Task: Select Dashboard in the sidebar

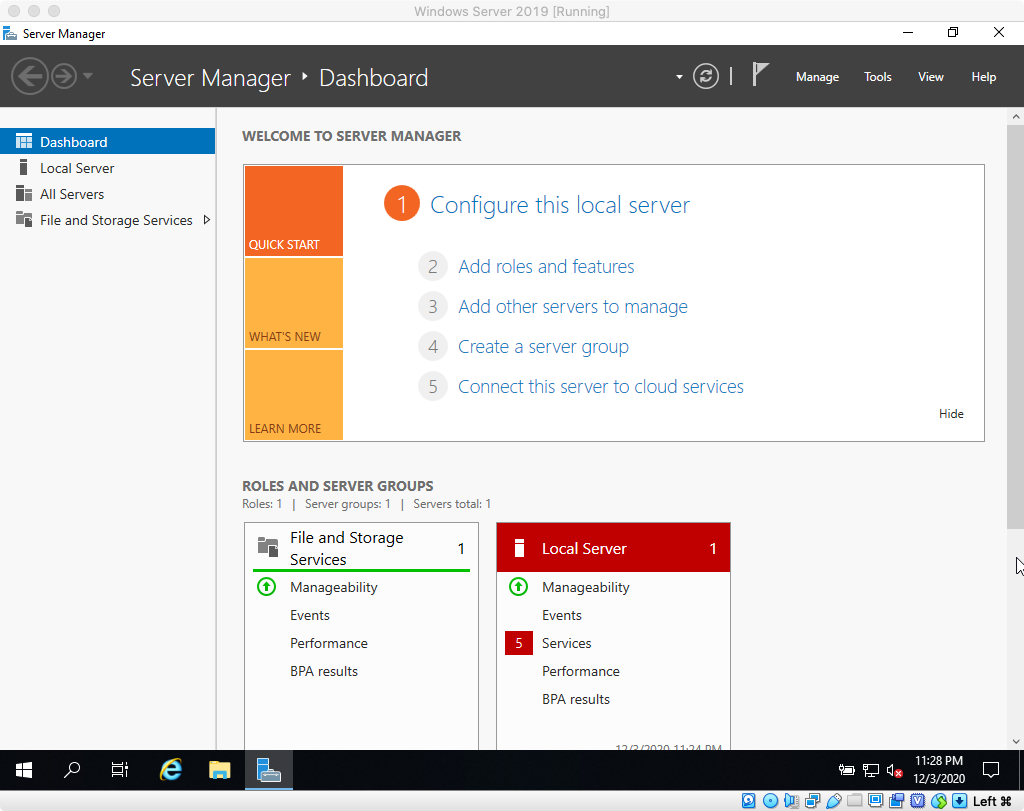Action: [x=107, y=142]
